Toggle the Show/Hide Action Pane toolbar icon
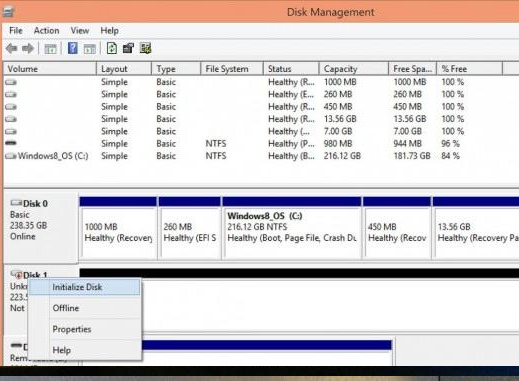Viewport: 519px width, 381px height. tap(90, 49)
